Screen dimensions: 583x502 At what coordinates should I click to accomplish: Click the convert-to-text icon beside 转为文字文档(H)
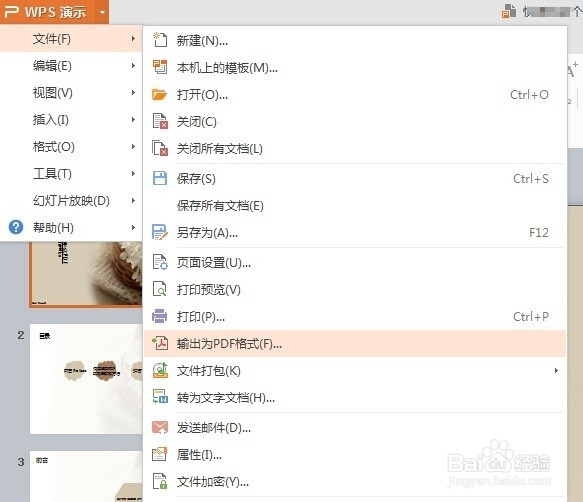click(x=160, y=397)
